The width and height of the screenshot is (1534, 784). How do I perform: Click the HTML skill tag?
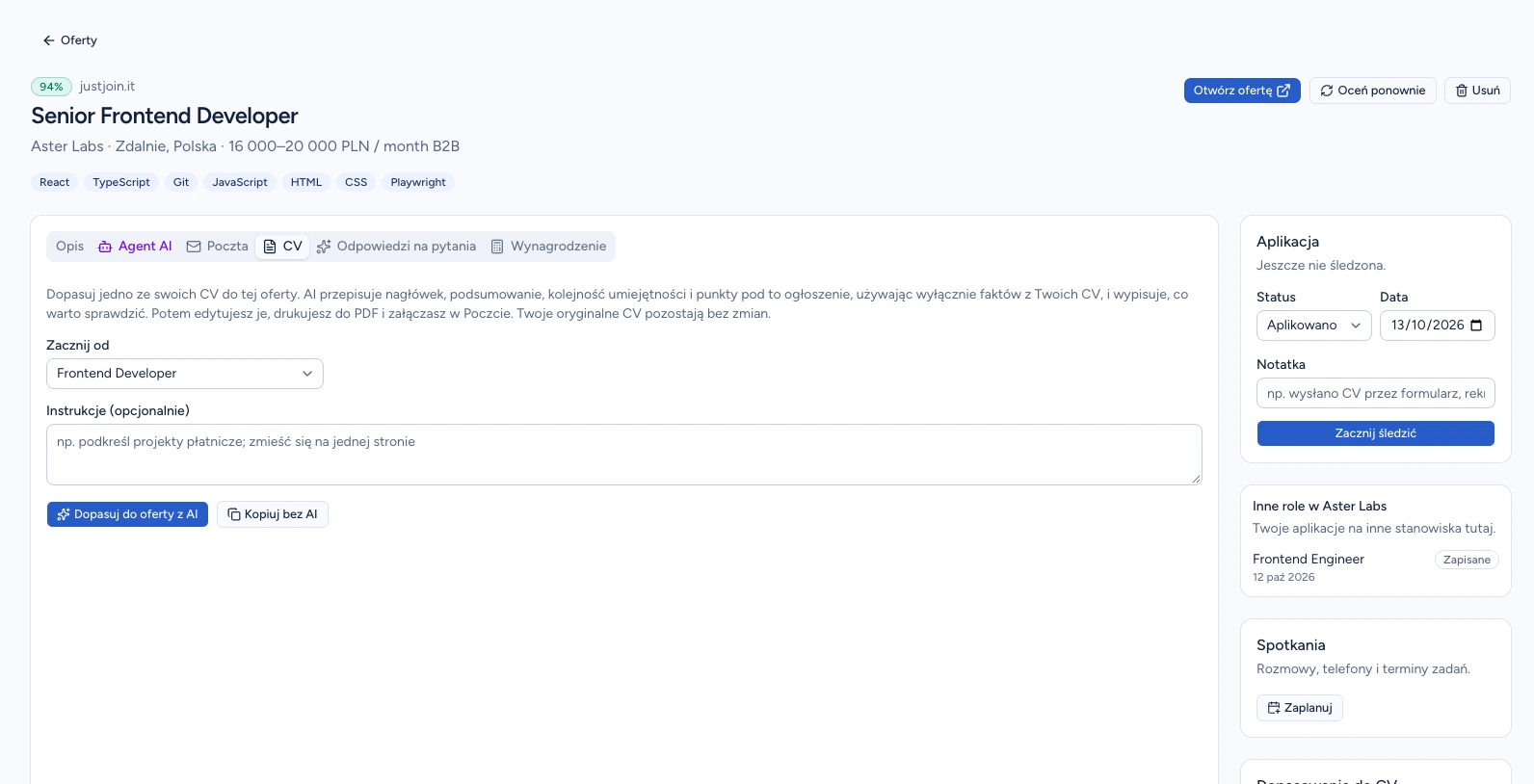(306, 182)
